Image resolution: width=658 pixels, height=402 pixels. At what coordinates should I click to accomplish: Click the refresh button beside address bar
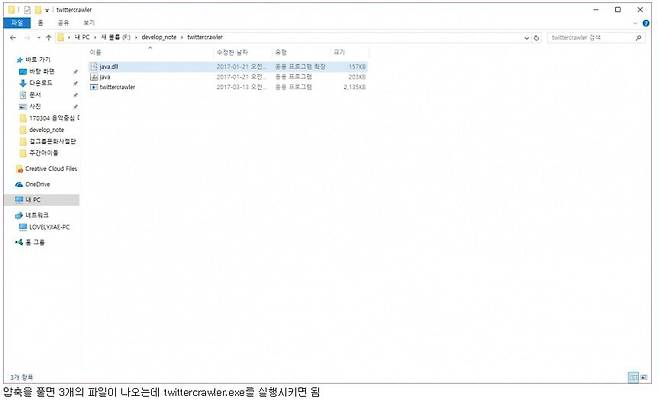[x=538, y=38]
